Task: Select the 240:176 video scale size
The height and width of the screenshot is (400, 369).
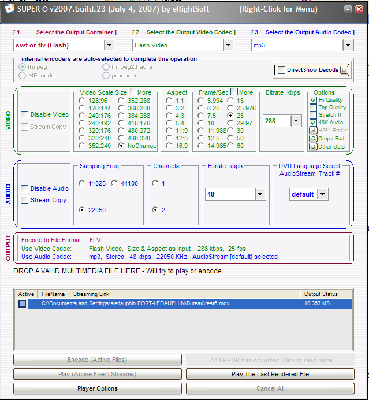Action: pyautogui.click(x=82, y=115)
